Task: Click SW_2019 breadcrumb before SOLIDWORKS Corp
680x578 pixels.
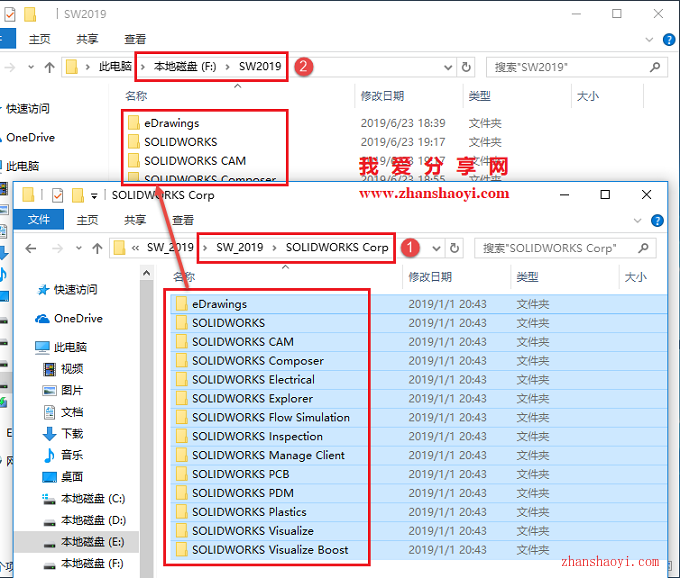Action: (x=240, y=248)
